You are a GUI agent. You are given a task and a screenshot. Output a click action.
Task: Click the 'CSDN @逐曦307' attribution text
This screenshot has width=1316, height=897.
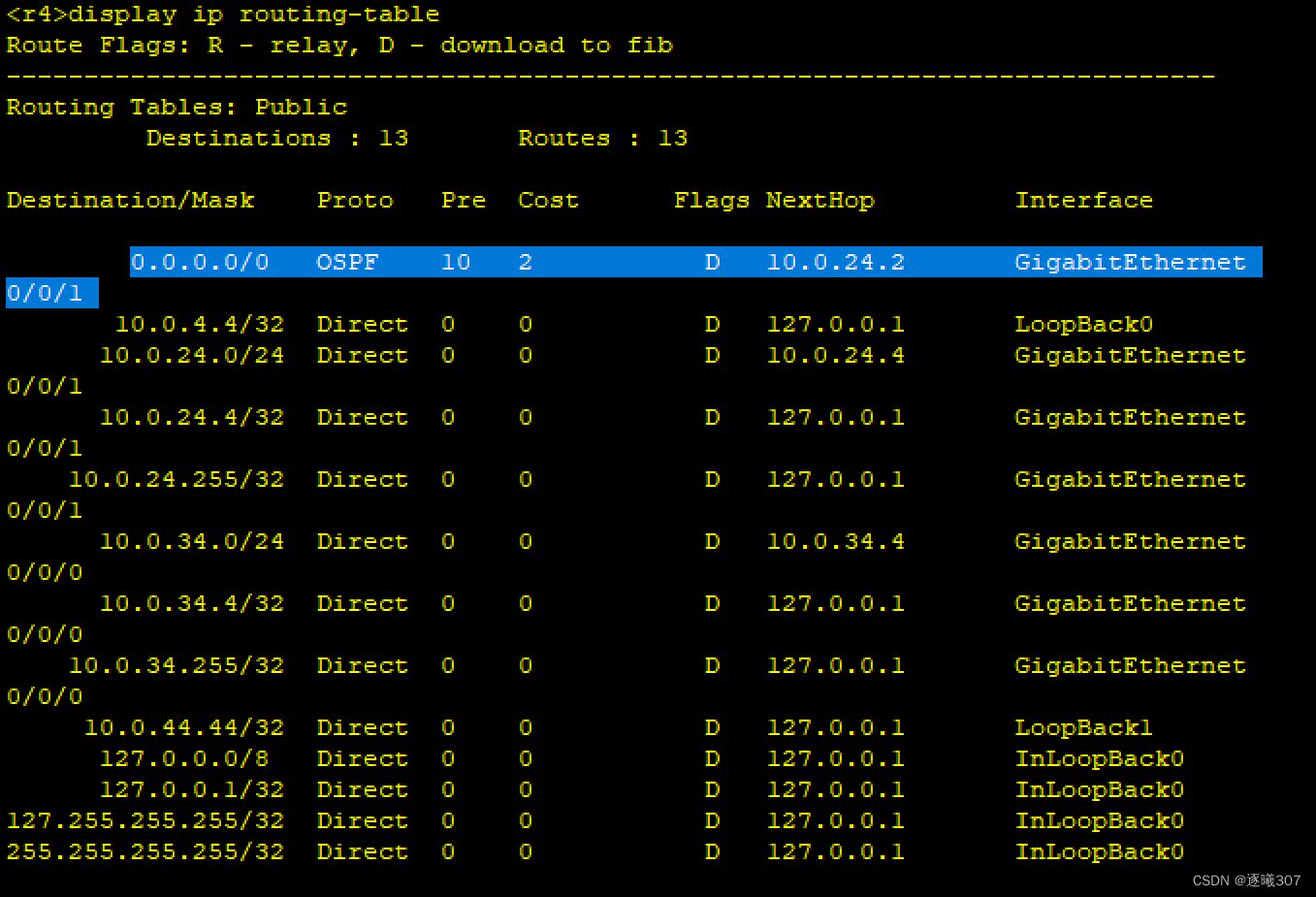1246,881
